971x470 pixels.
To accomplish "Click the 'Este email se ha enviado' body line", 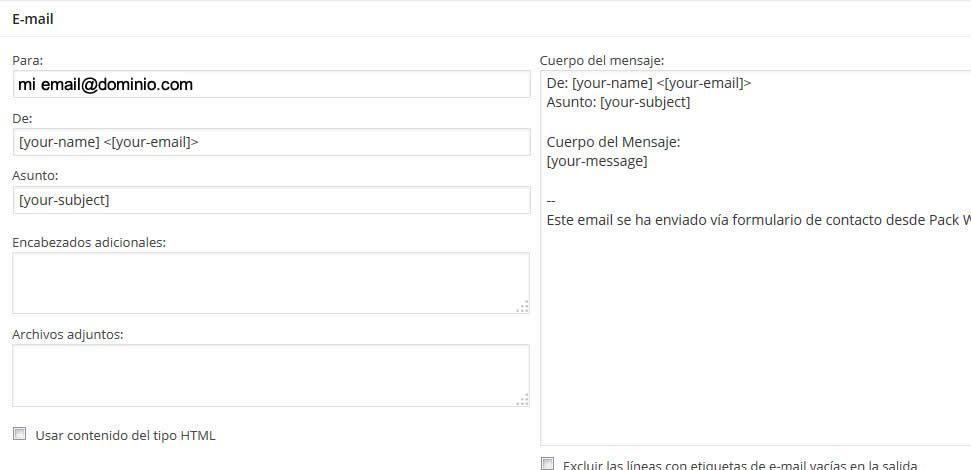I will click(759, 220).
